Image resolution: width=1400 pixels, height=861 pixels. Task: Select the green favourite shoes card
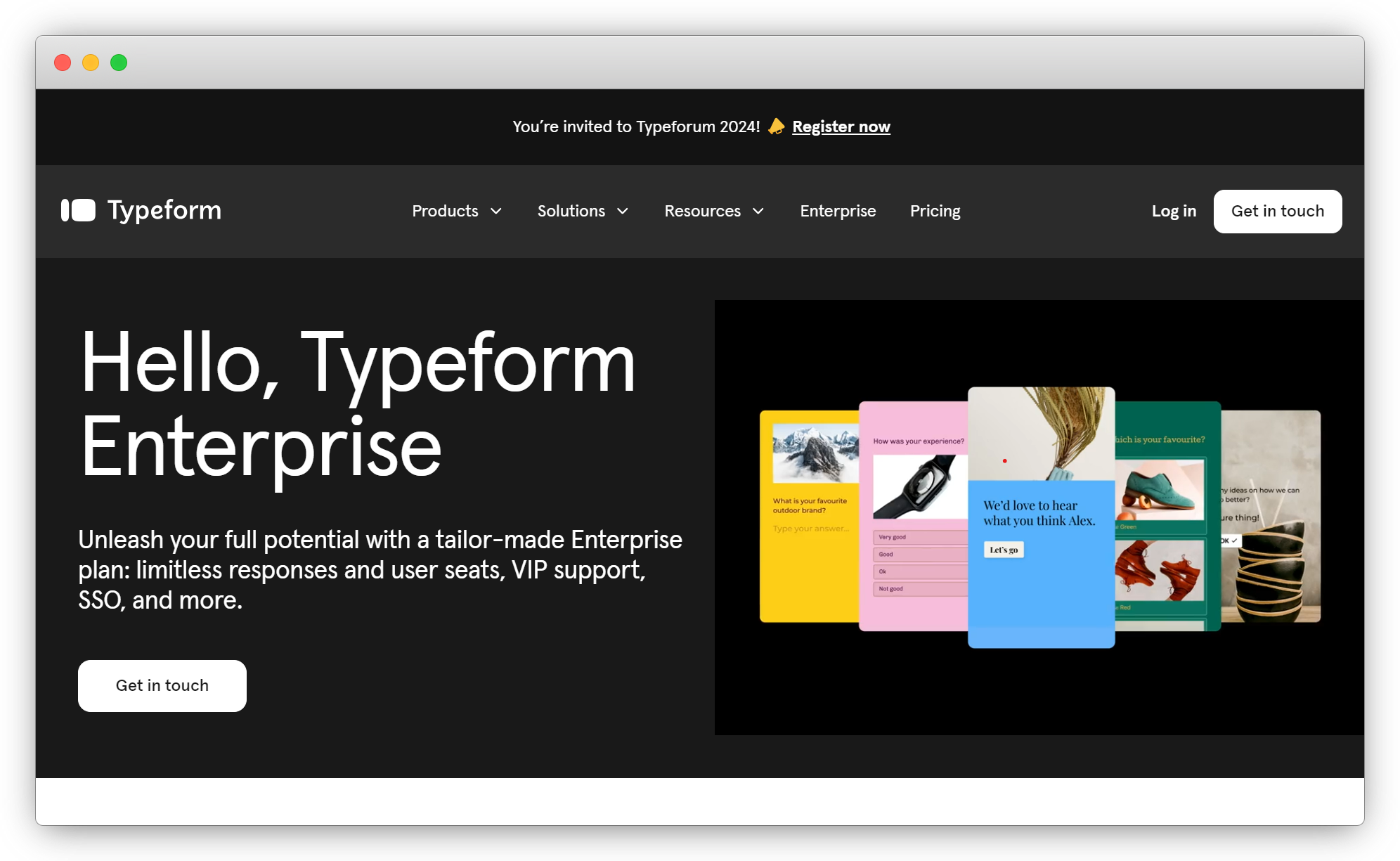(1168, 516)
